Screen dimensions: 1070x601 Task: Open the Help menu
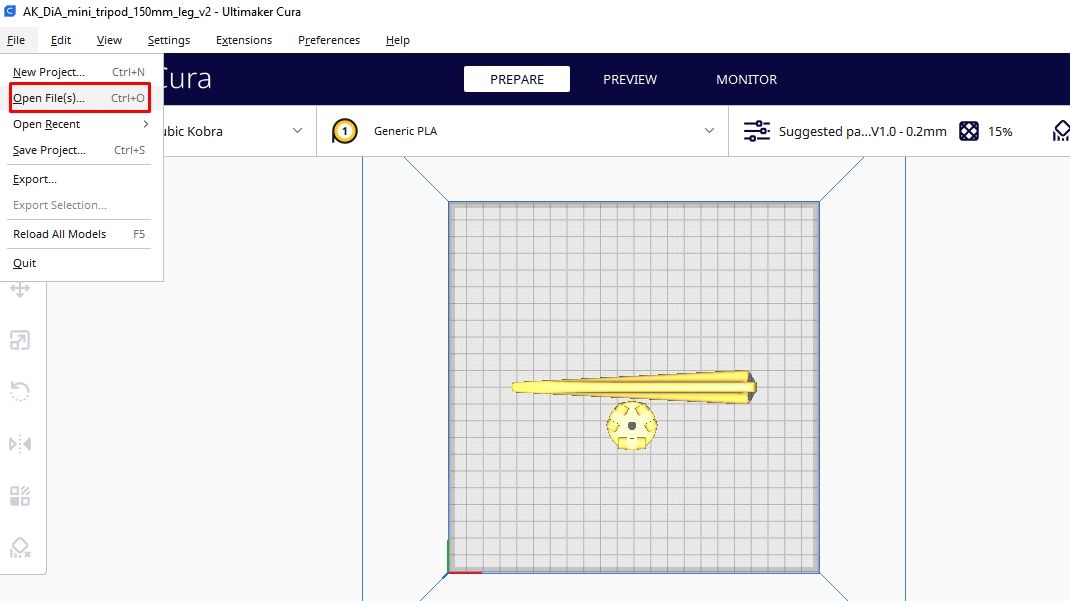[397, 40]
